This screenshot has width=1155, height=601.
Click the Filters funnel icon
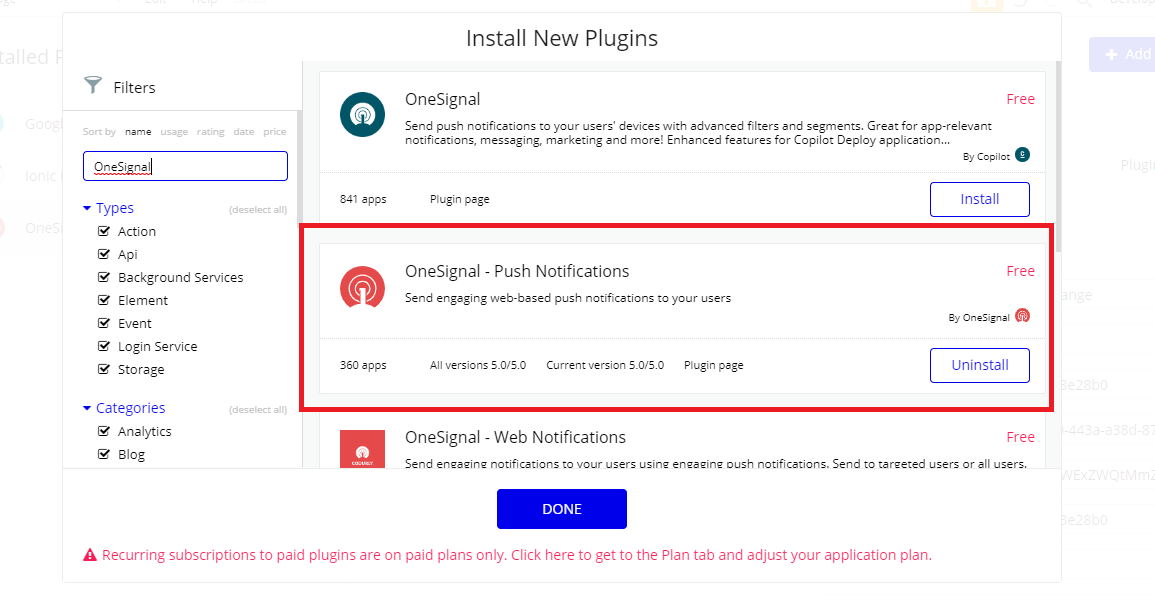tap(93, 86)
